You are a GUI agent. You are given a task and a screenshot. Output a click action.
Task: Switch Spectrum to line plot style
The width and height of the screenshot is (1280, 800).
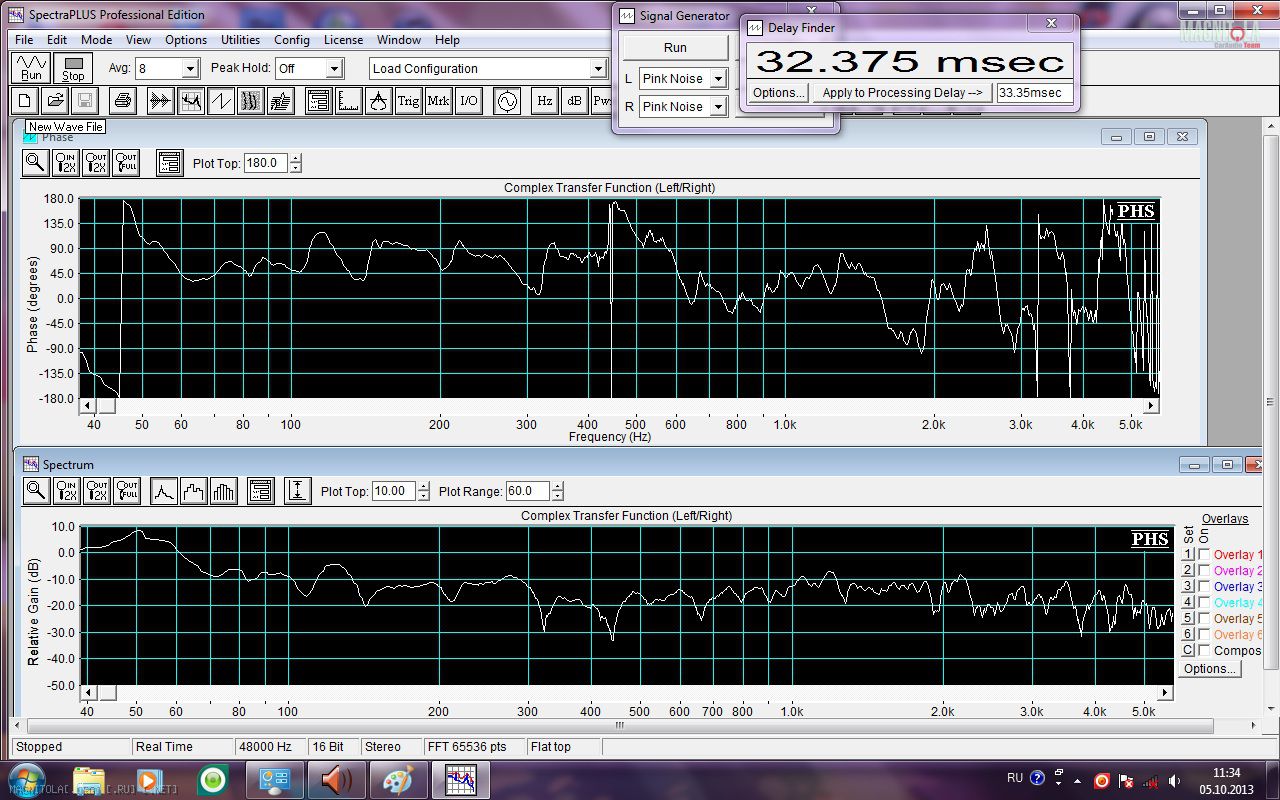164,491
